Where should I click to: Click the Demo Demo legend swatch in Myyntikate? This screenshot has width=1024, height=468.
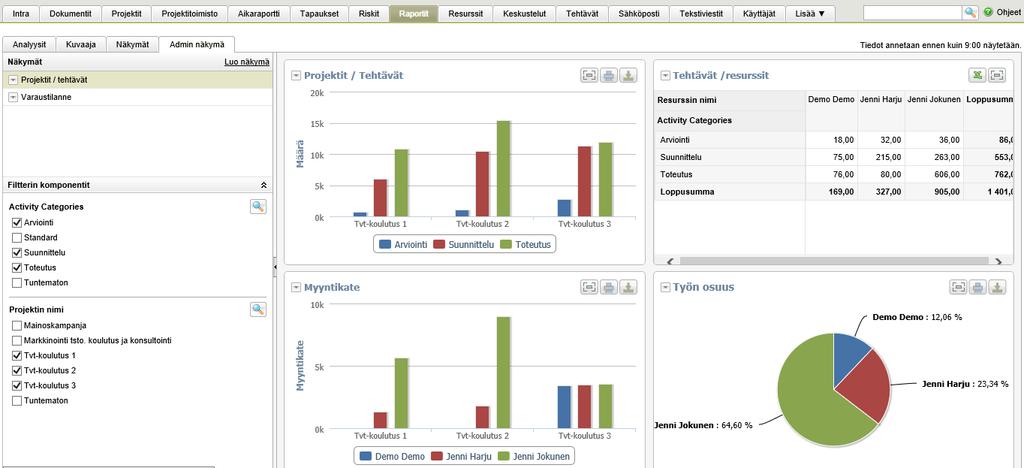click(x=365, y=456)
